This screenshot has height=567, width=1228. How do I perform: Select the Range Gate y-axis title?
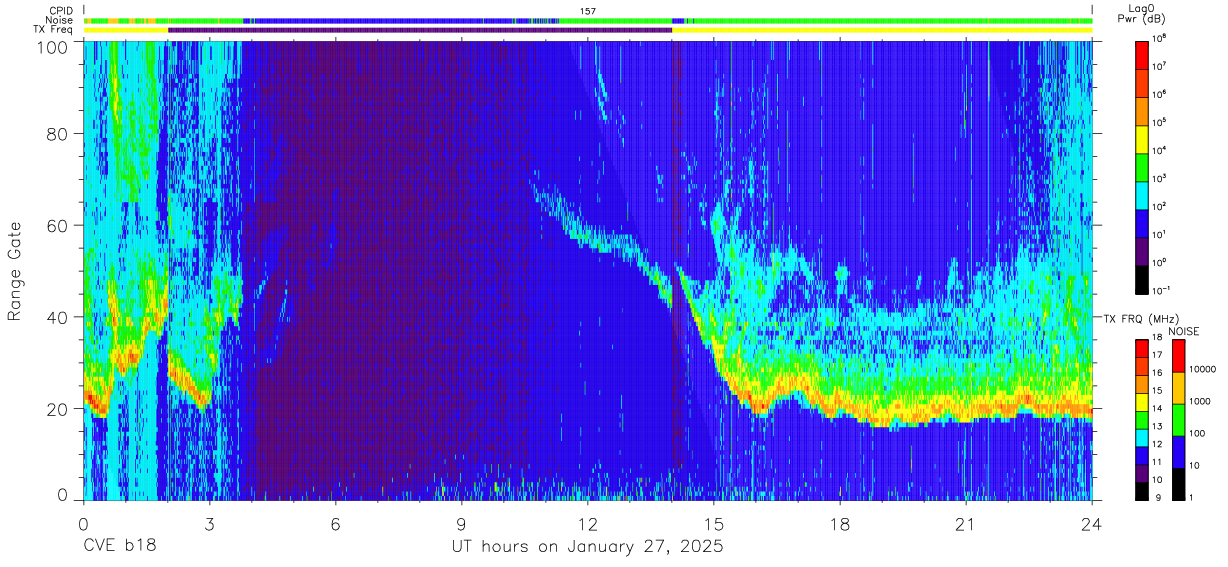coord(16,271)
